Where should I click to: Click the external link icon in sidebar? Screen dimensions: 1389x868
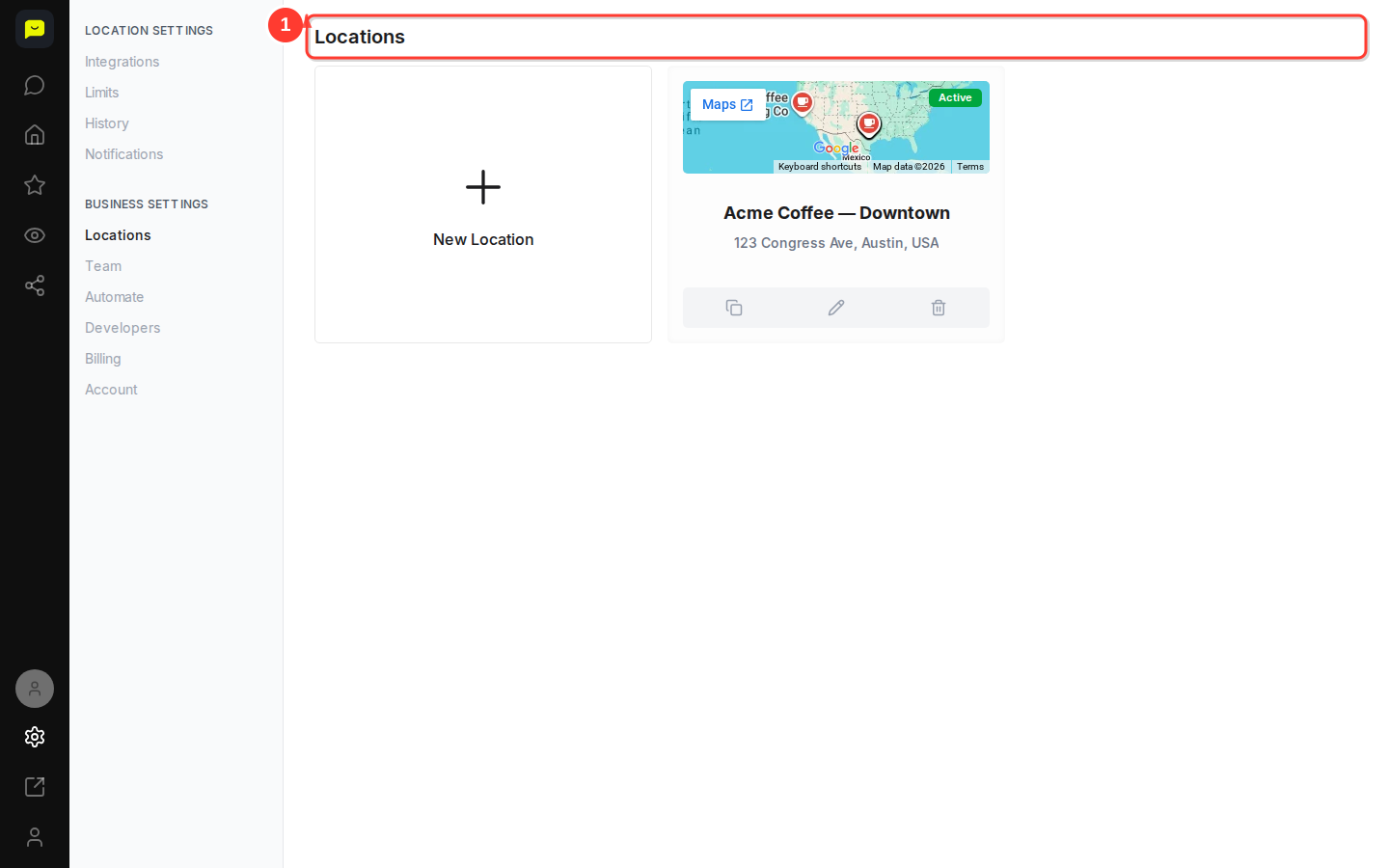click(x=35, y=787)
